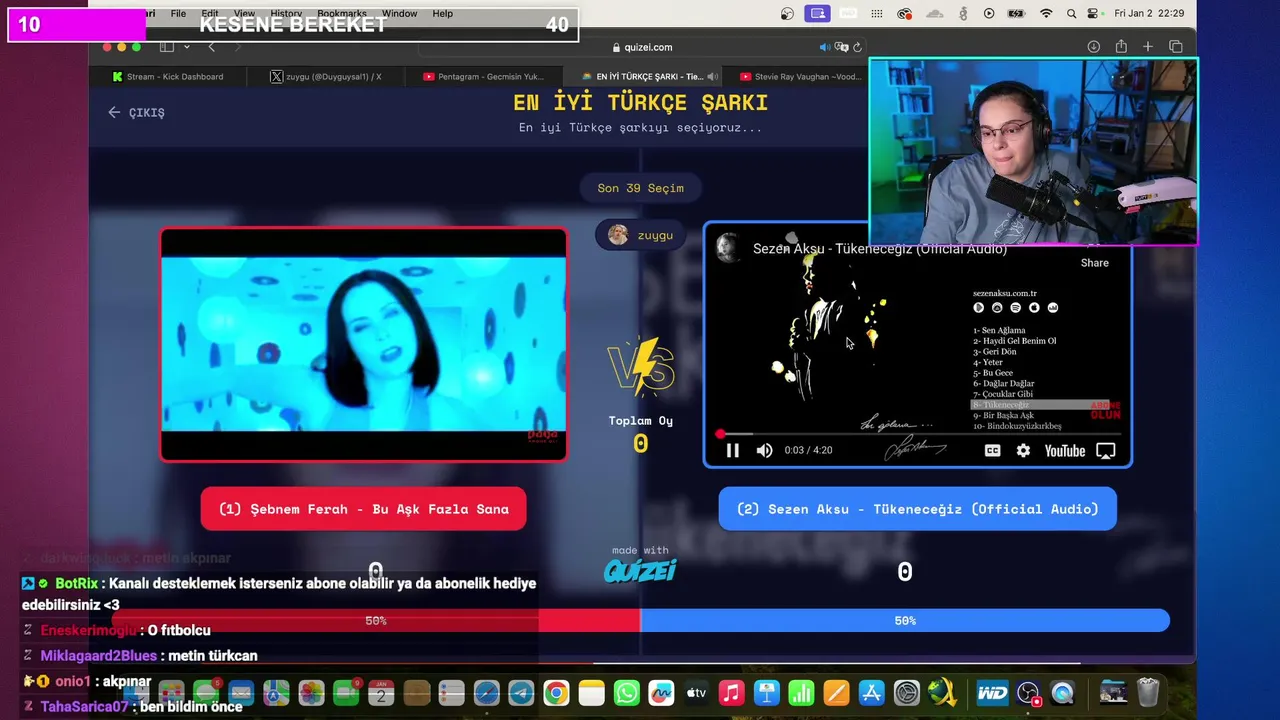
Task: Click the menu bar Now Playing icon
Action: point(989,14)
